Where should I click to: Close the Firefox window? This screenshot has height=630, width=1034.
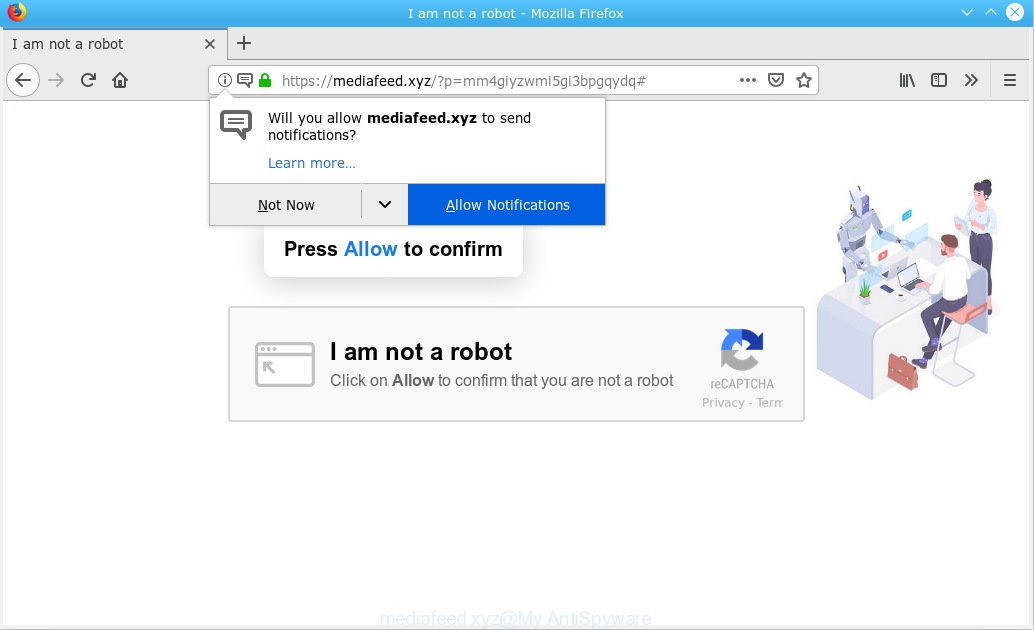pos(1015,13)
